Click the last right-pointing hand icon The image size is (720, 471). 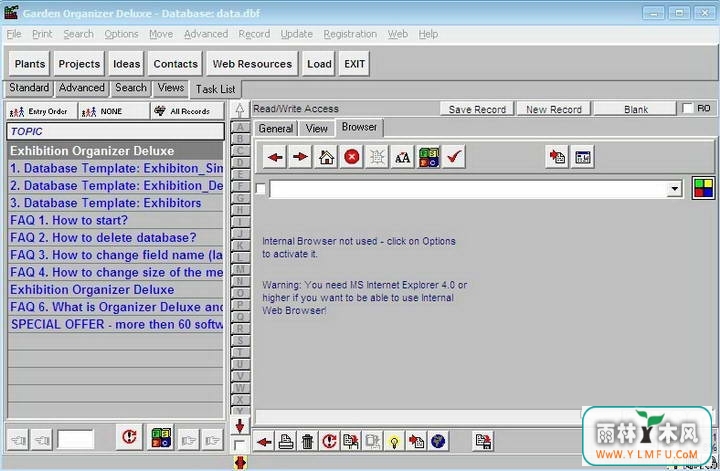pos(212,440)
